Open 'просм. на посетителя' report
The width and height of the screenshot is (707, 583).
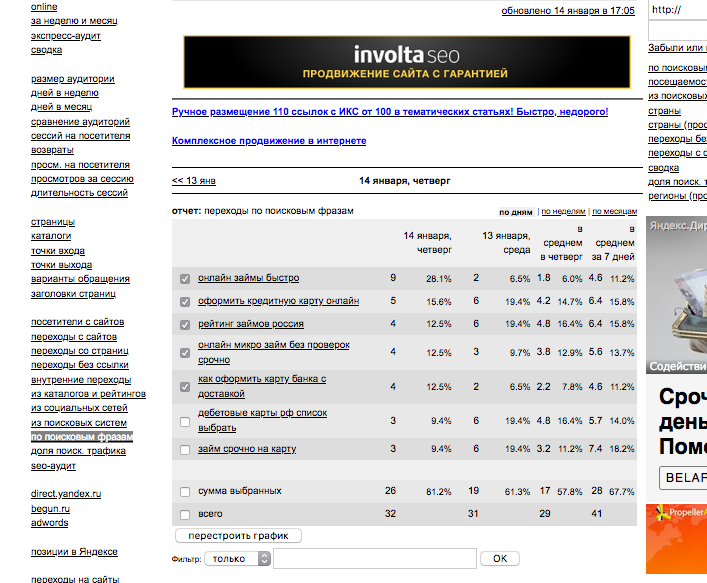pyautogui.click(x=80, y=165)
